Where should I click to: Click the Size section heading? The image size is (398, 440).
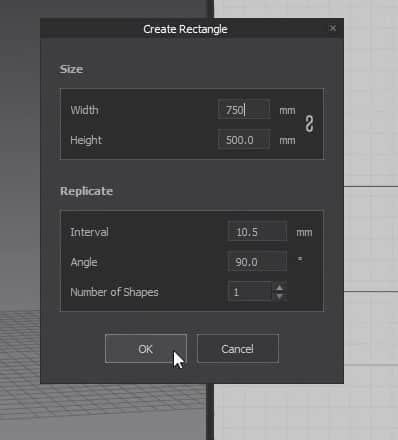71,69
